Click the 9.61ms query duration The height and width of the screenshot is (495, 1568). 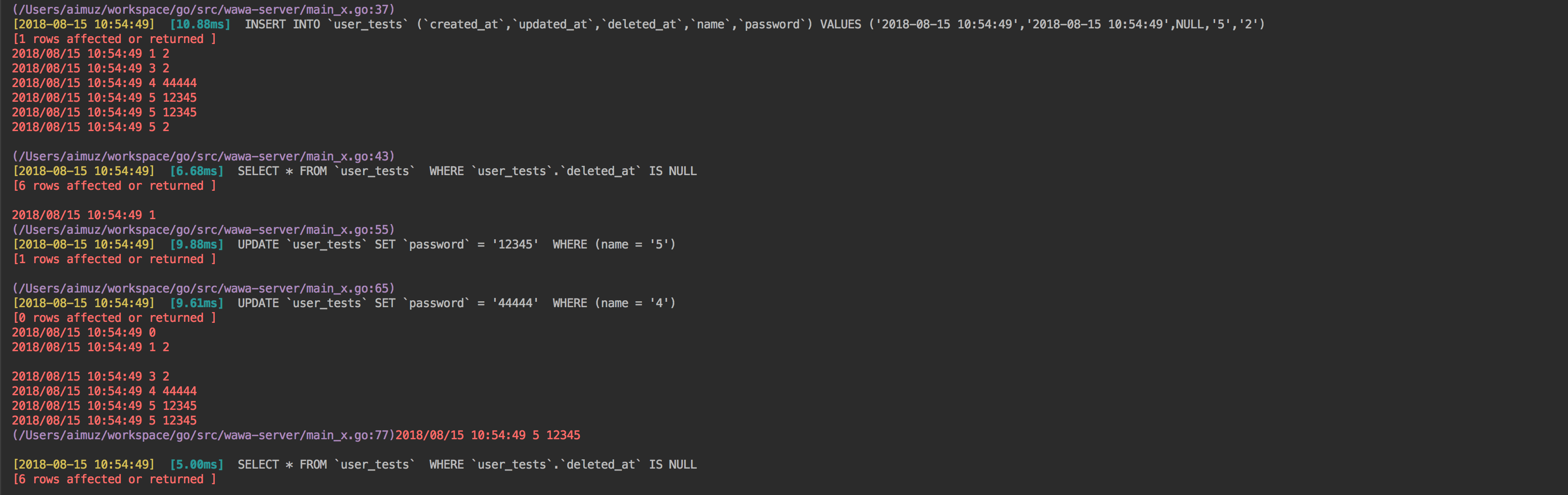[196, 303]
